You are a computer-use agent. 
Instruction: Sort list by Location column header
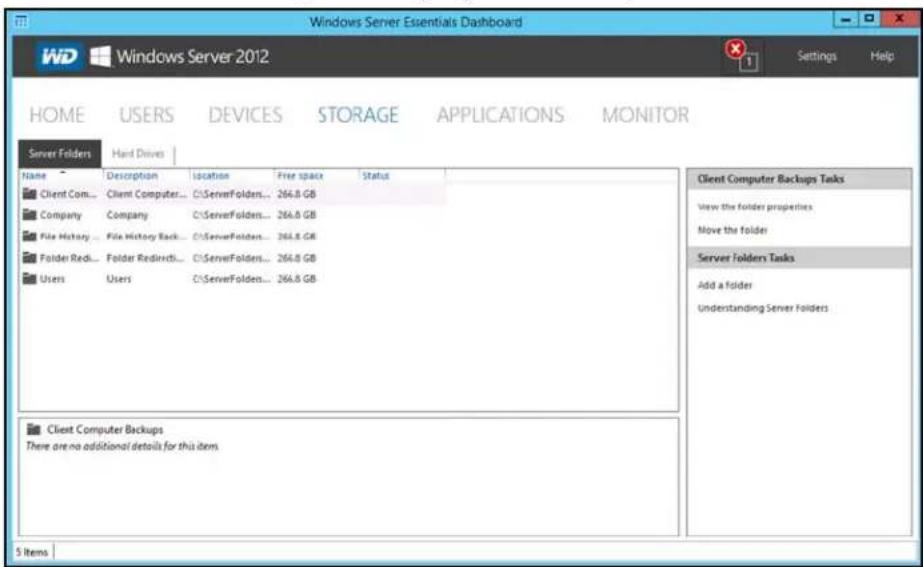(x=211, y=175)
